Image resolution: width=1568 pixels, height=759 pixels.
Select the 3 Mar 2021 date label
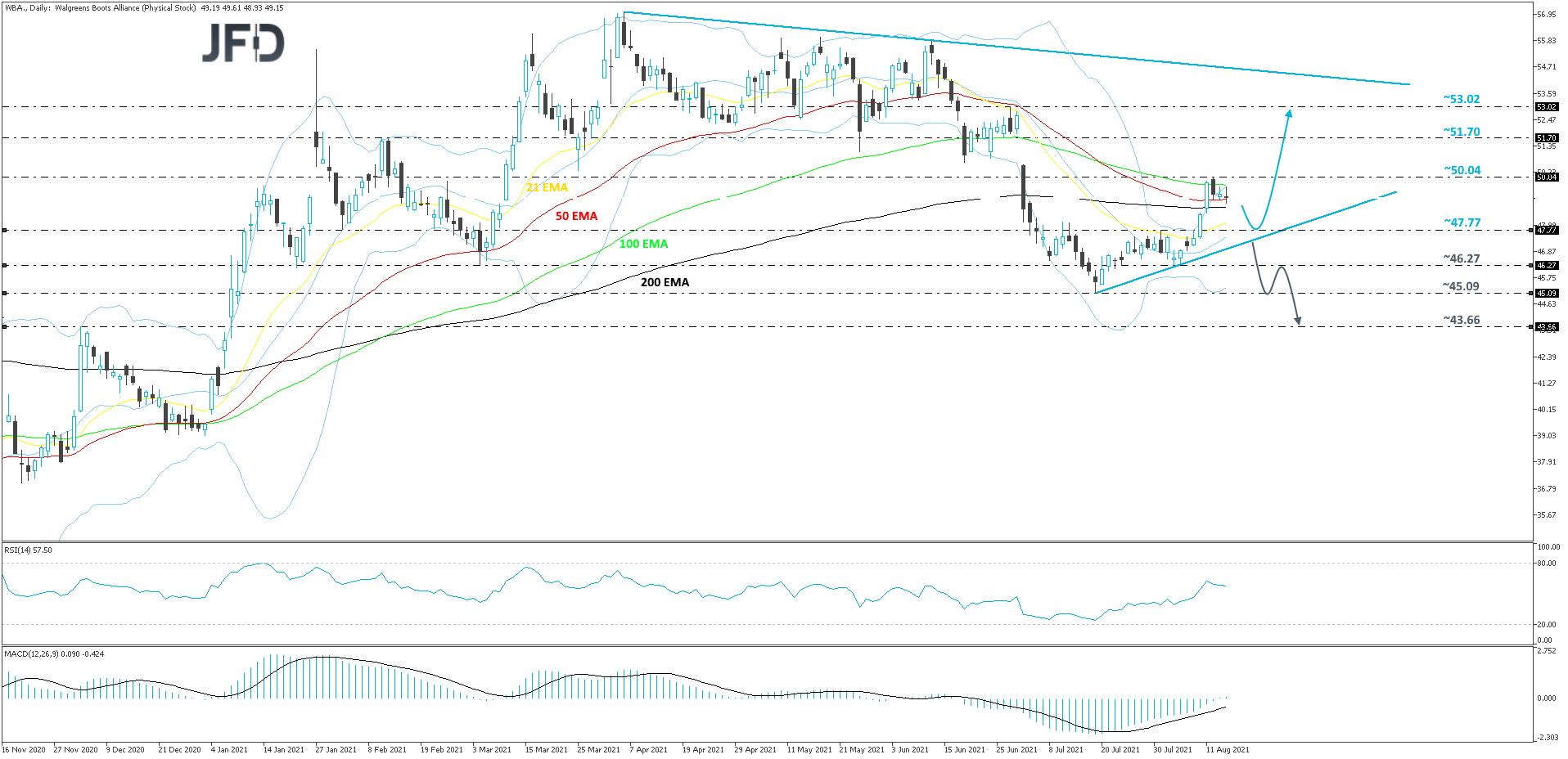pyautogui.click(x=492, y=750)
